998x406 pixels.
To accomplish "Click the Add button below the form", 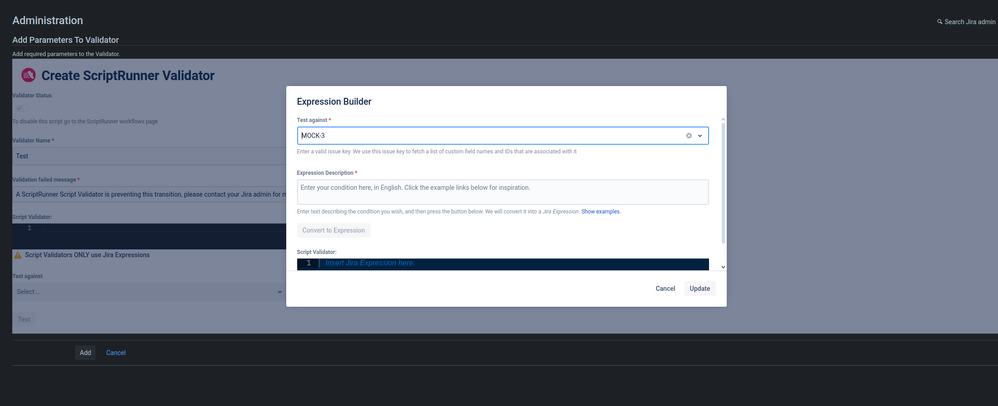I will coord(85,353).
